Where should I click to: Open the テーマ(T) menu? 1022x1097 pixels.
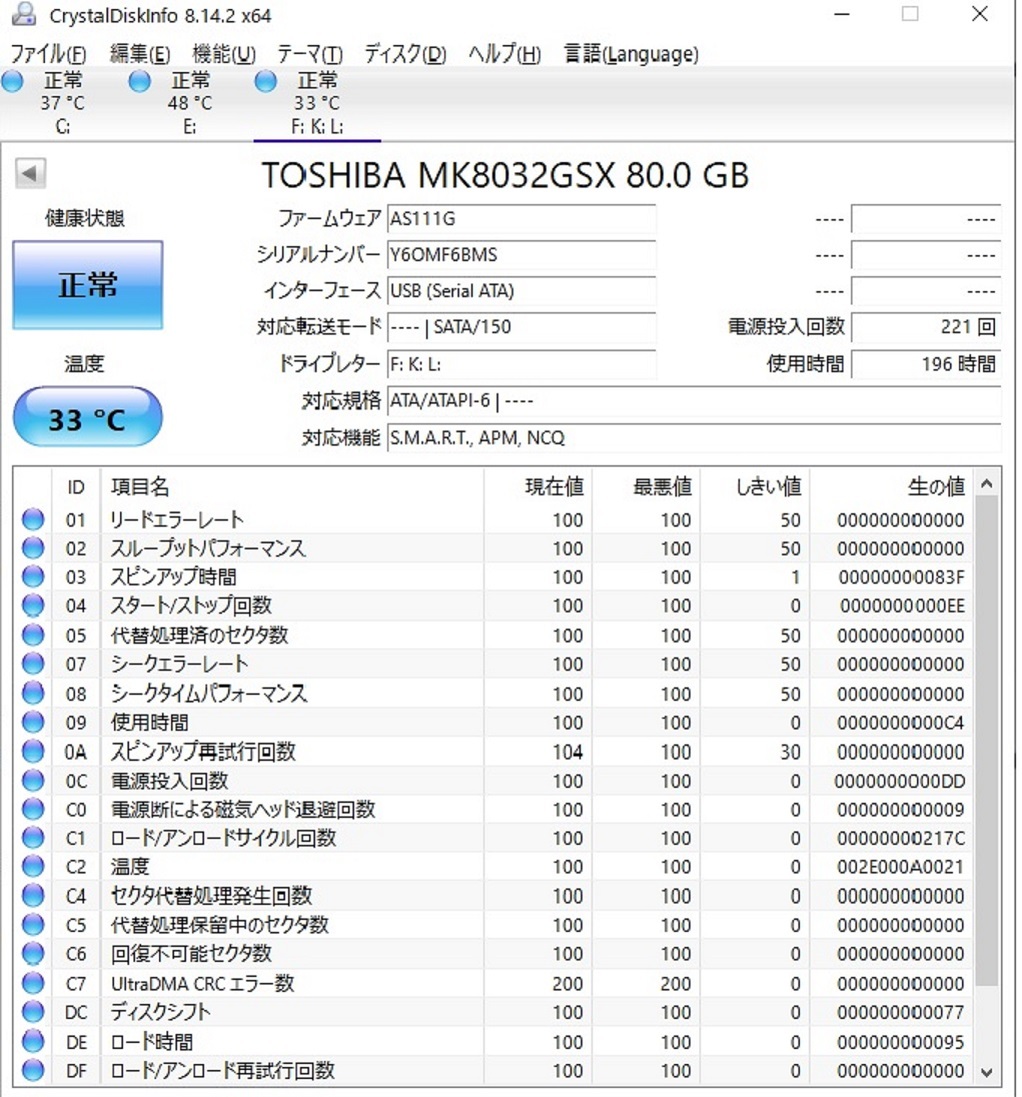(x=310, y=54)
